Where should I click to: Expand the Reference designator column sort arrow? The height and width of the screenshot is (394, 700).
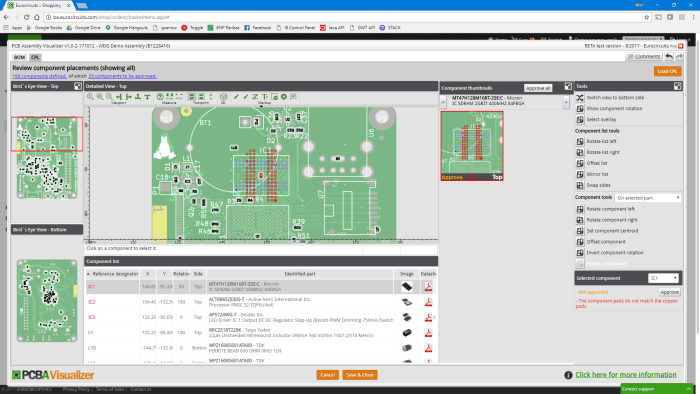click(x=88, y=274)
